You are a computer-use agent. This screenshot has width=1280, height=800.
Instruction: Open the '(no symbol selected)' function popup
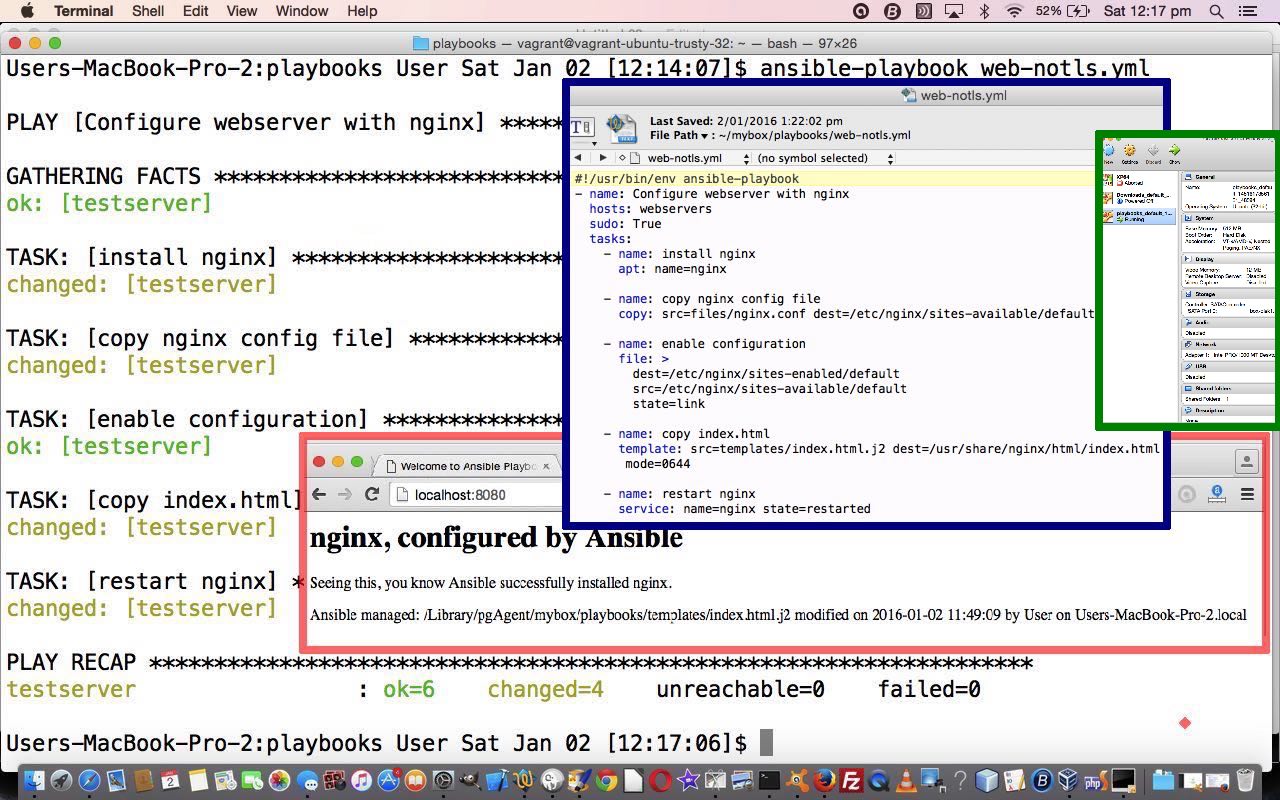coord(824,158)
